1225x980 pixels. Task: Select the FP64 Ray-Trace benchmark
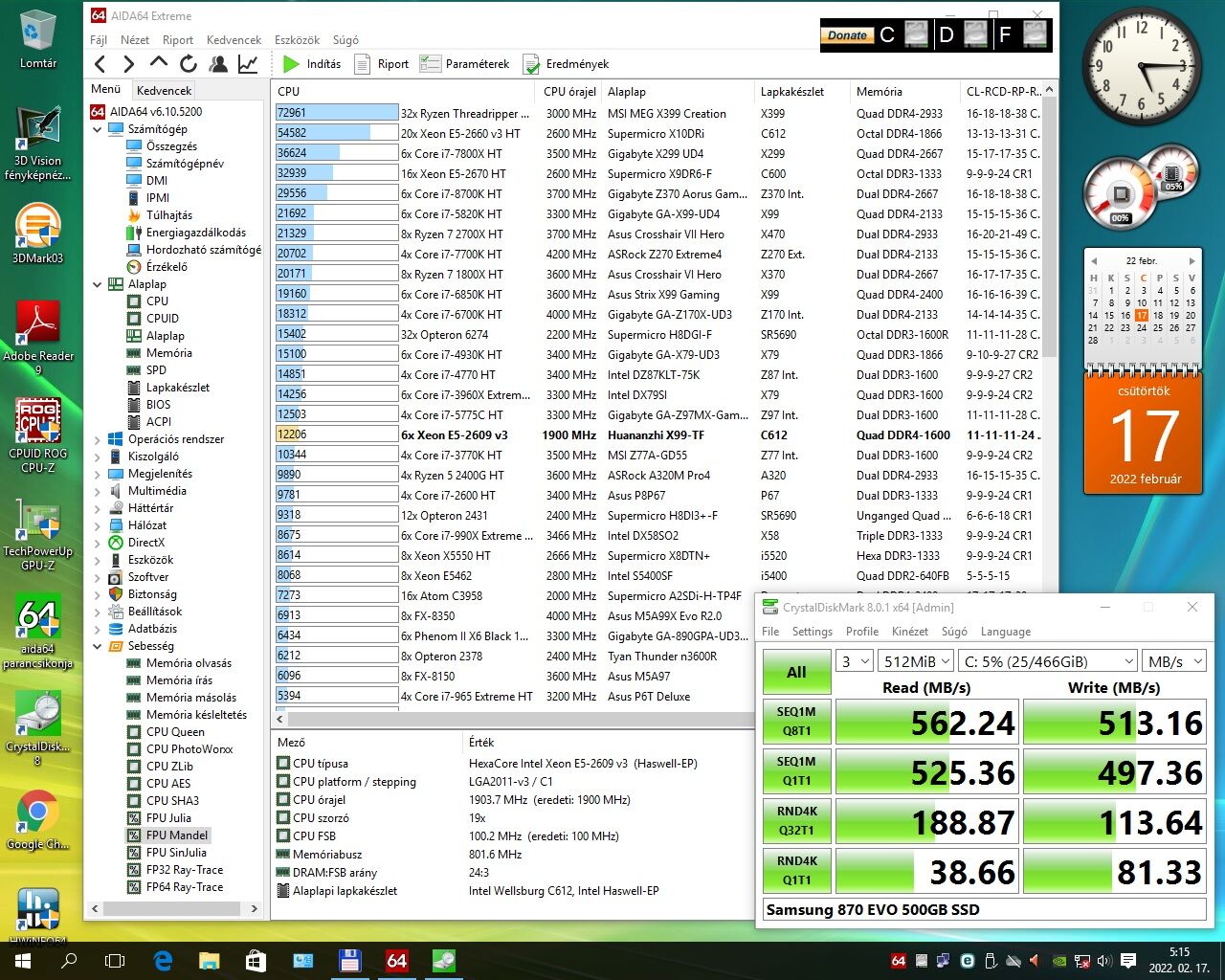184,887
